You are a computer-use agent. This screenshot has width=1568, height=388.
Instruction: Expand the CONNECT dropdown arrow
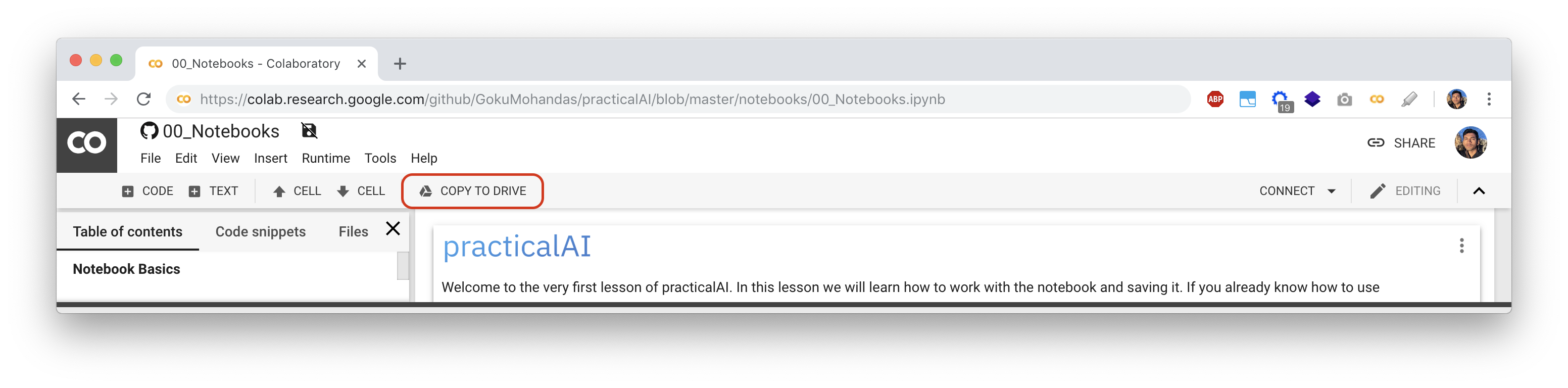pyautogui.click(x=1331, y=191)
